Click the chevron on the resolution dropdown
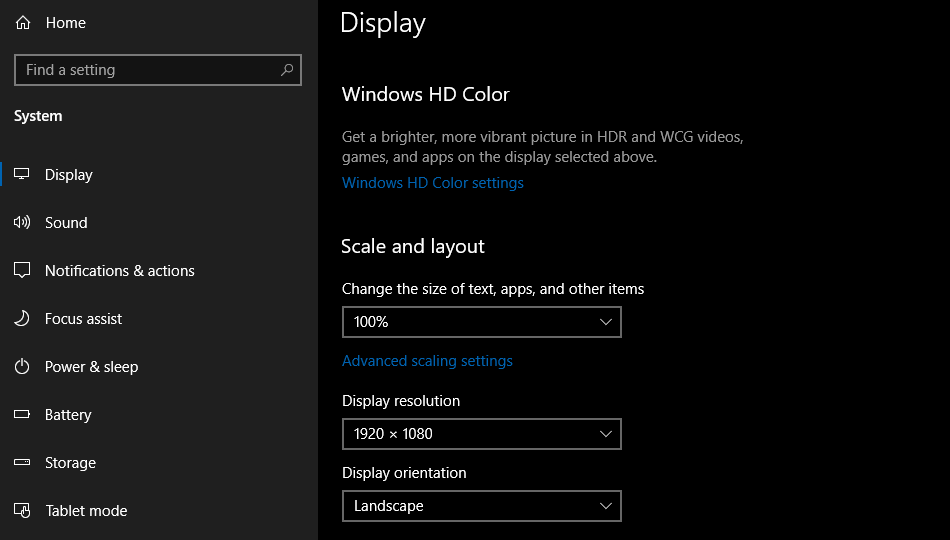This screenshot has width=950, height=540. coord(605,434)
